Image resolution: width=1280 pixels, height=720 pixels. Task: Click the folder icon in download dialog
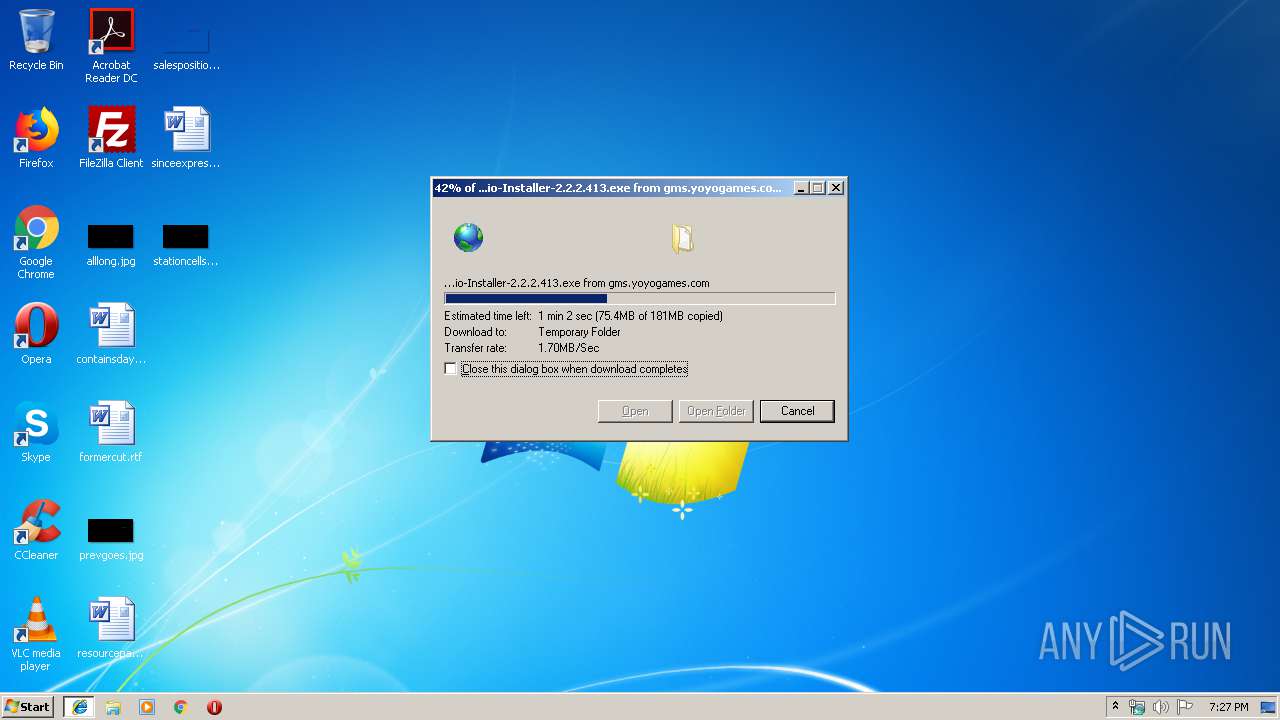pos(683,238)
